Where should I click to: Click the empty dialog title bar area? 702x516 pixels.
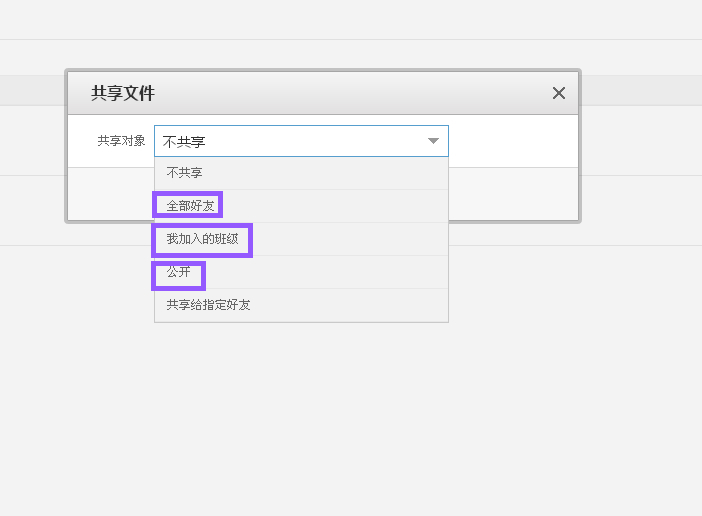pyautogui.click(x=350, y=93)
